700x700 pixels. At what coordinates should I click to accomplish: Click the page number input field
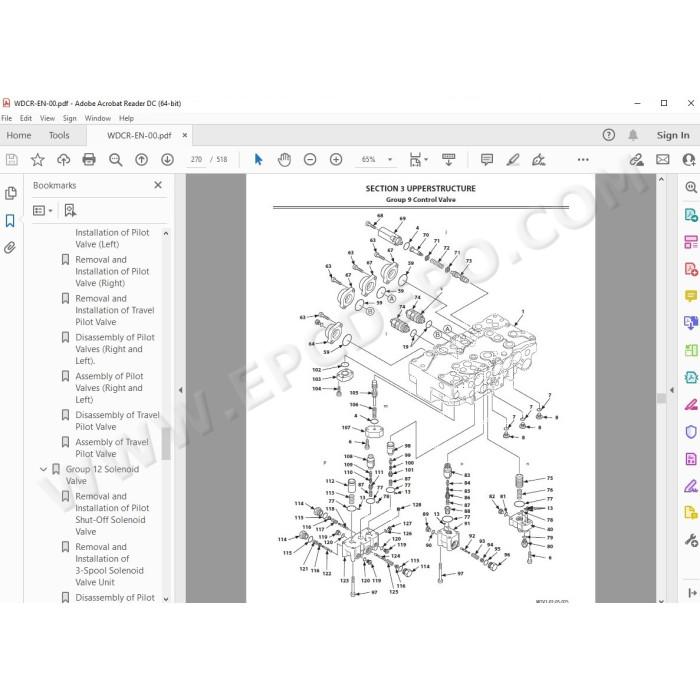click(x=196, y=159)
